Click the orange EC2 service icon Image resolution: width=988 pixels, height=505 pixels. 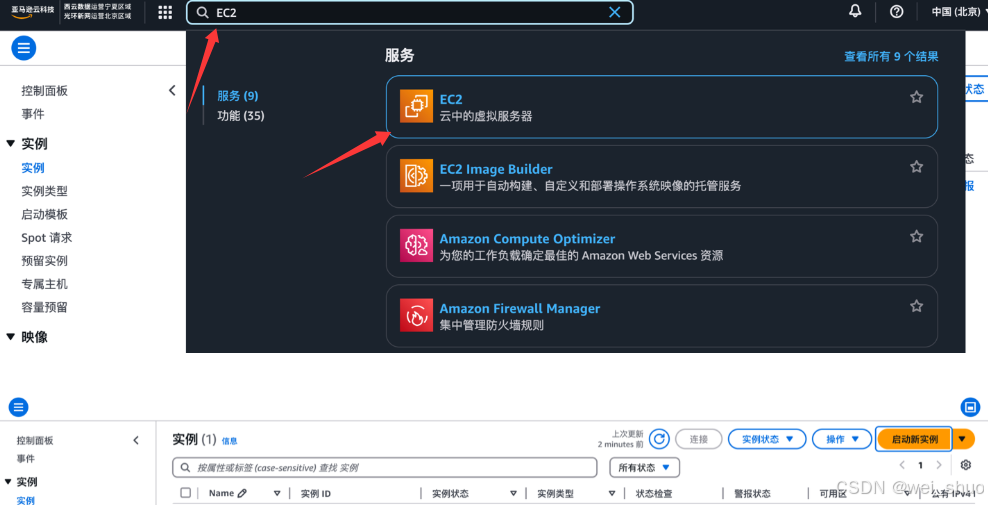coord(416,106)
